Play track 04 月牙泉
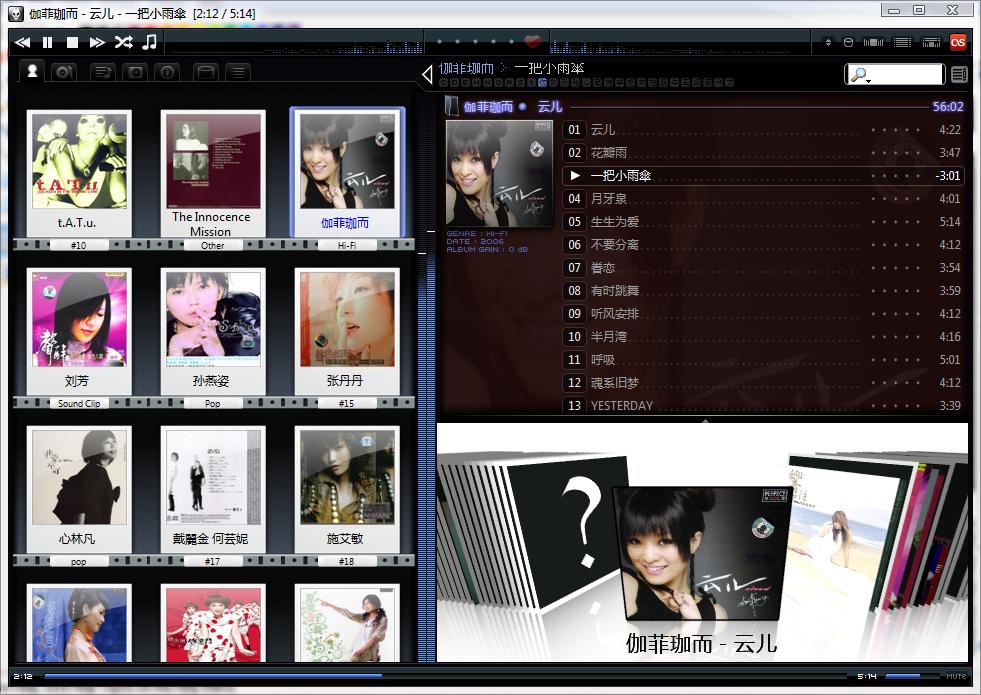981x695 pixels. coord(762,199)
